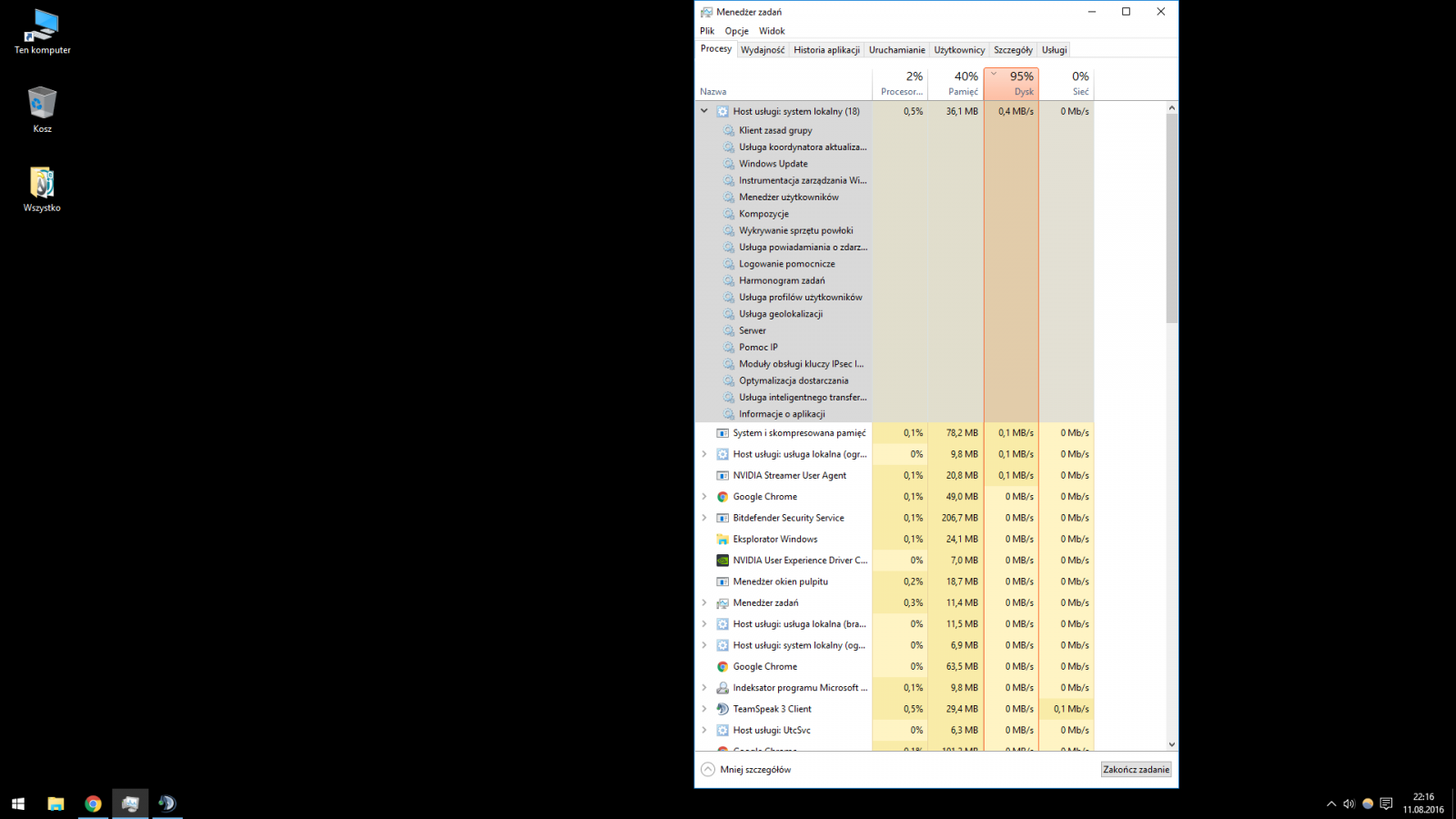Switch to Historia aplikacji tab
Viewport: 1456px width, 819px height.
[826, 50]
